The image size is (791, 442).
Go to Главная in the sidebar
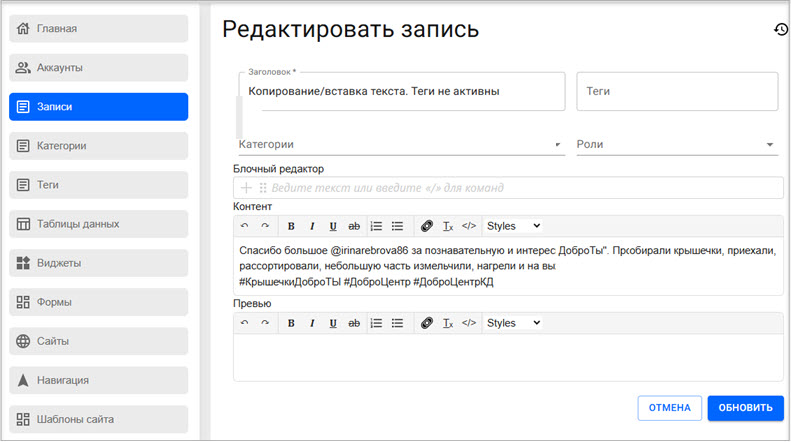pos(98,28)
